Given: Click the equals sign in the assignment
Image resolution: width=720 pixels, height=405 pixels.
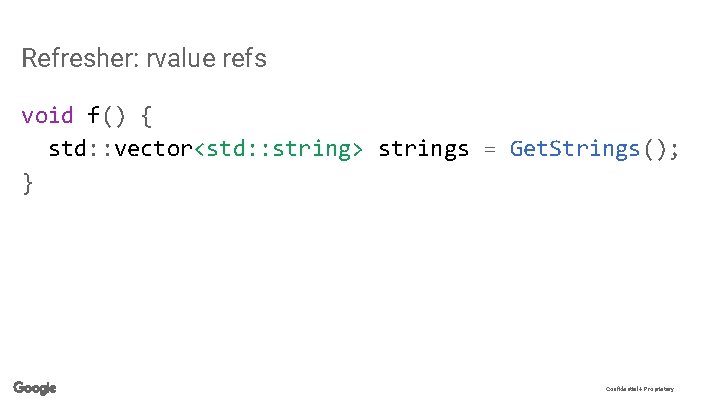Looking at the screenshot, I should point(490,149).
